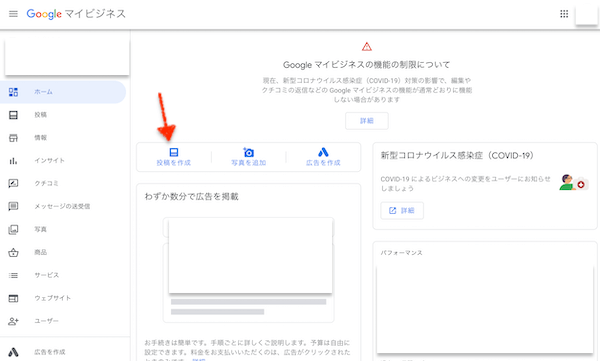Click the performance chart area
The image size is (600, 361).
point(485,309)
